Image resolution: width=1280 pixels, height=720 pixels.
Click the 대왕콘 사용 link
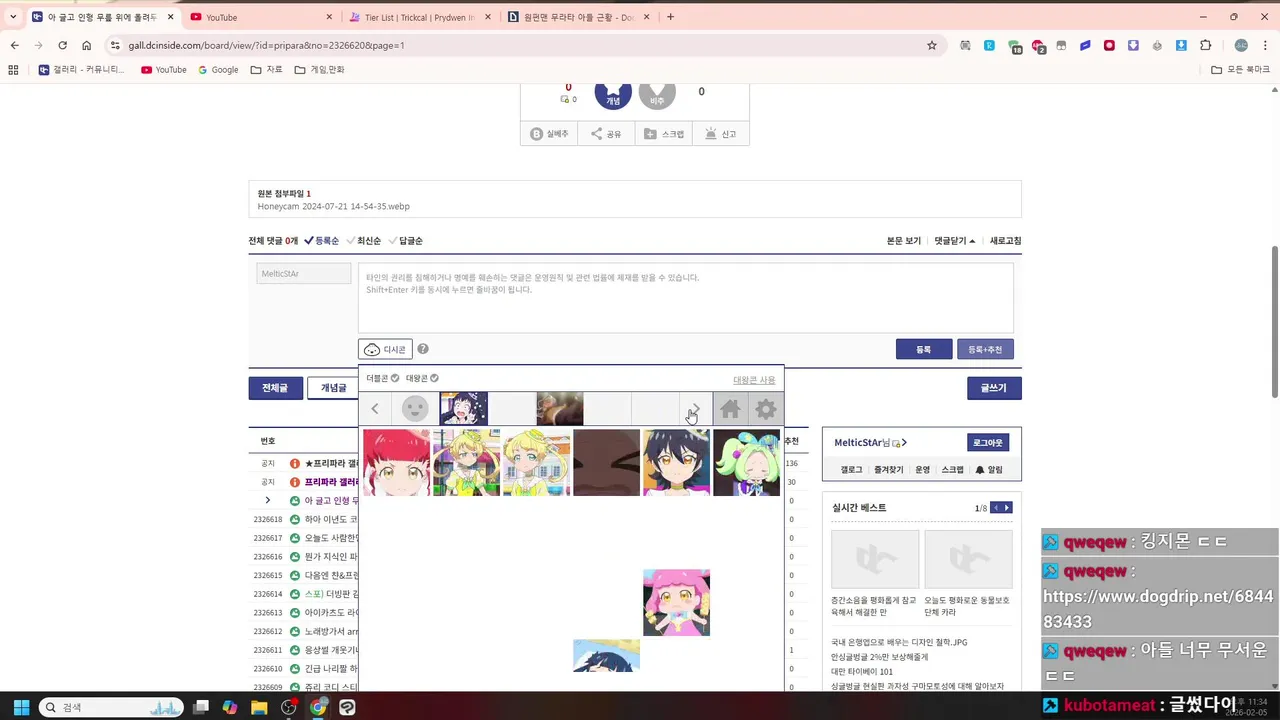[754, 380]
